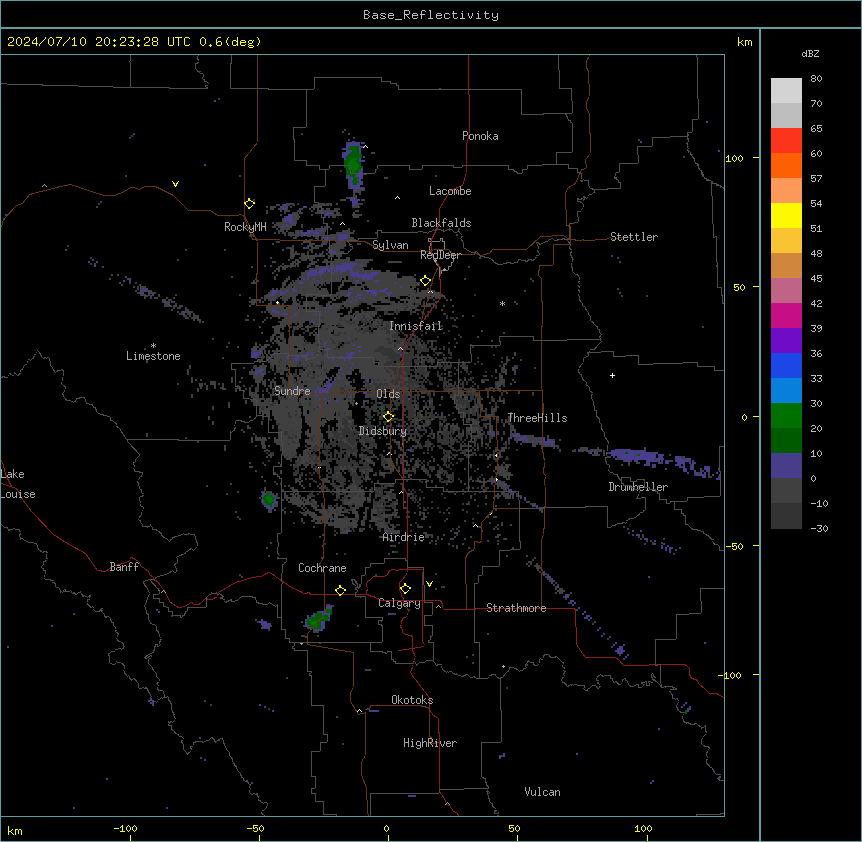Click the Ponoka city label
The width and height of the screenshot is (862, 842).
pyautogui.click(x=480, y=136)
